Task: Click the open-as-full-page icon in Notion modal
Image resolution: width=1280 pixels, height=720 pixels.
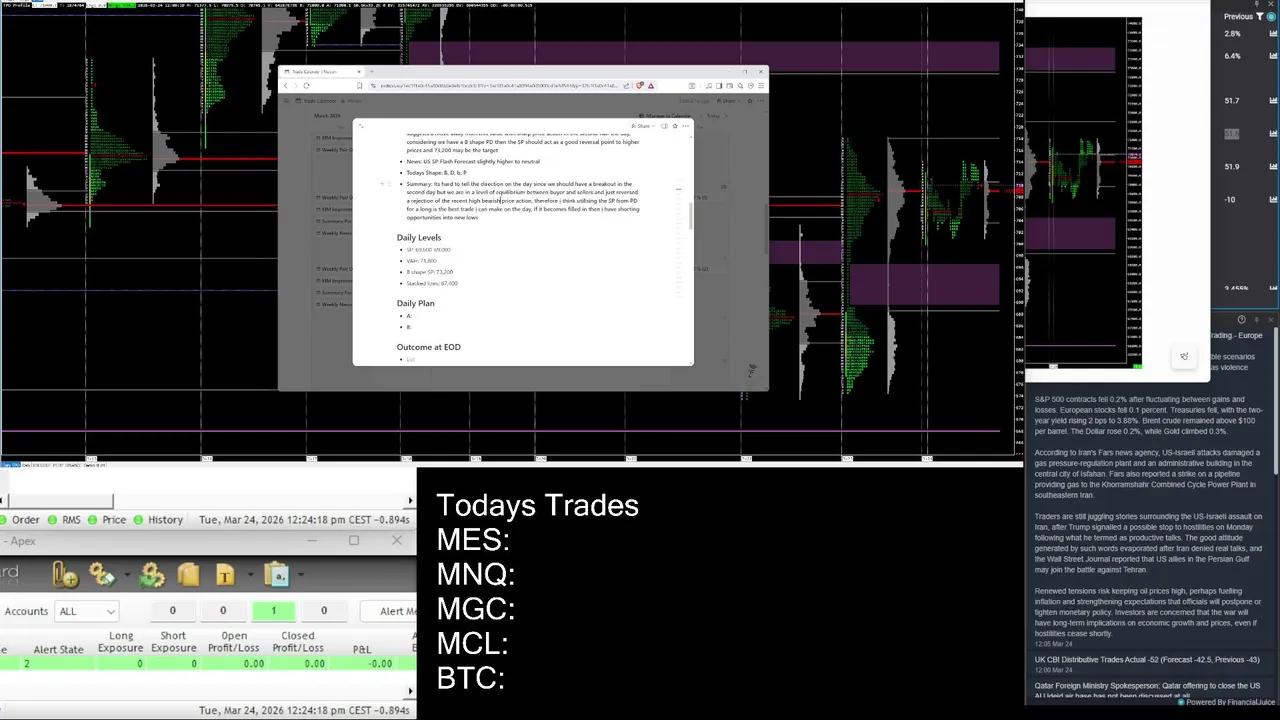Action: point(361,126)
